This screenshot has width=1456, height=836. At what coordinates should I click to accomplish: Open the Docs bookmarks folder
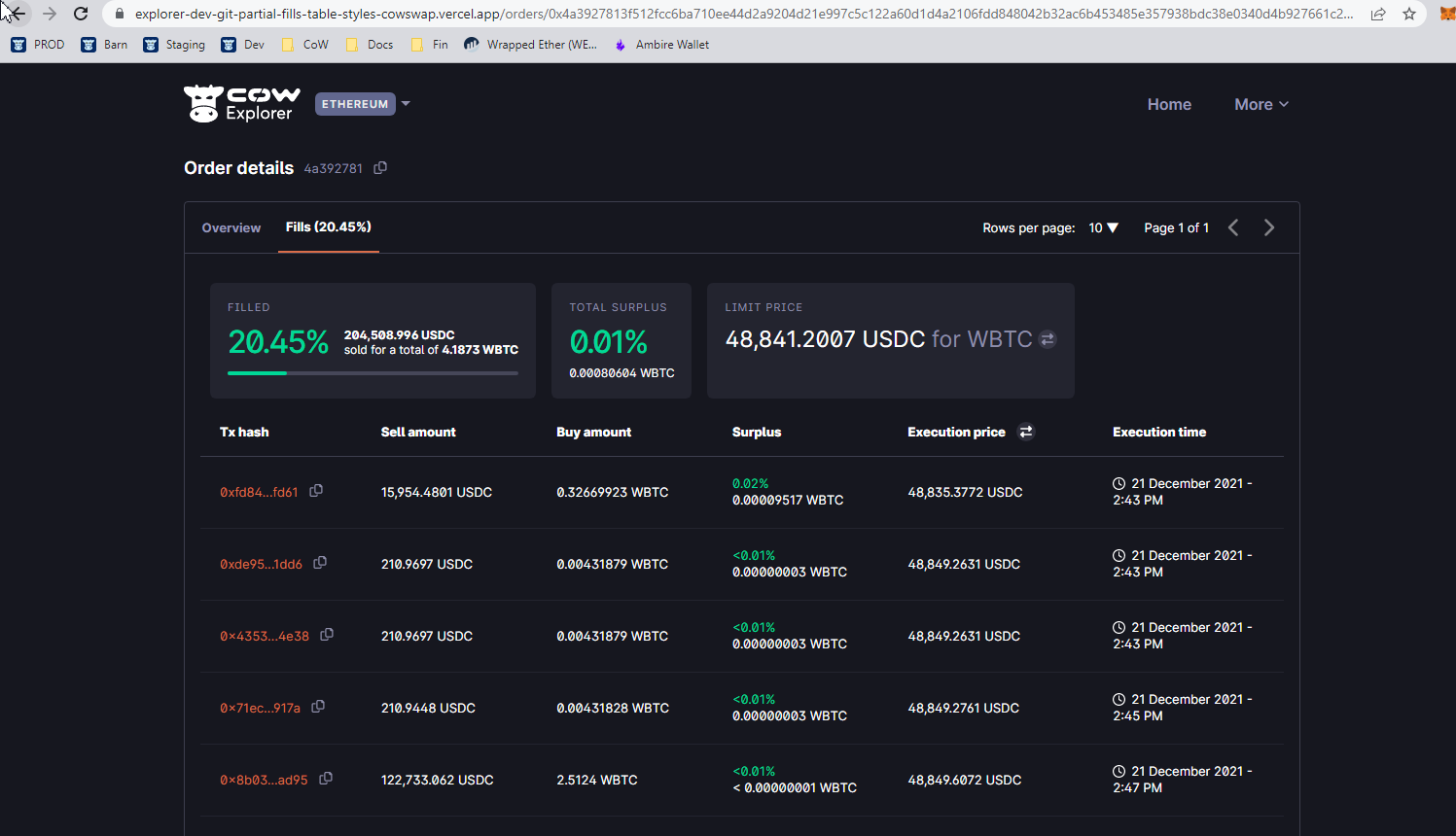(369, 45)
